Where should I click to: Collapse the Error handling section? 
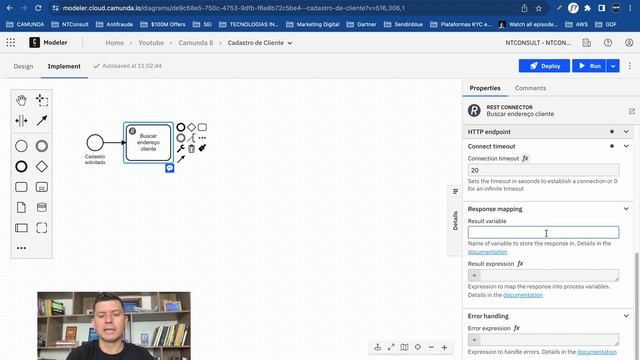click(626, 316)
